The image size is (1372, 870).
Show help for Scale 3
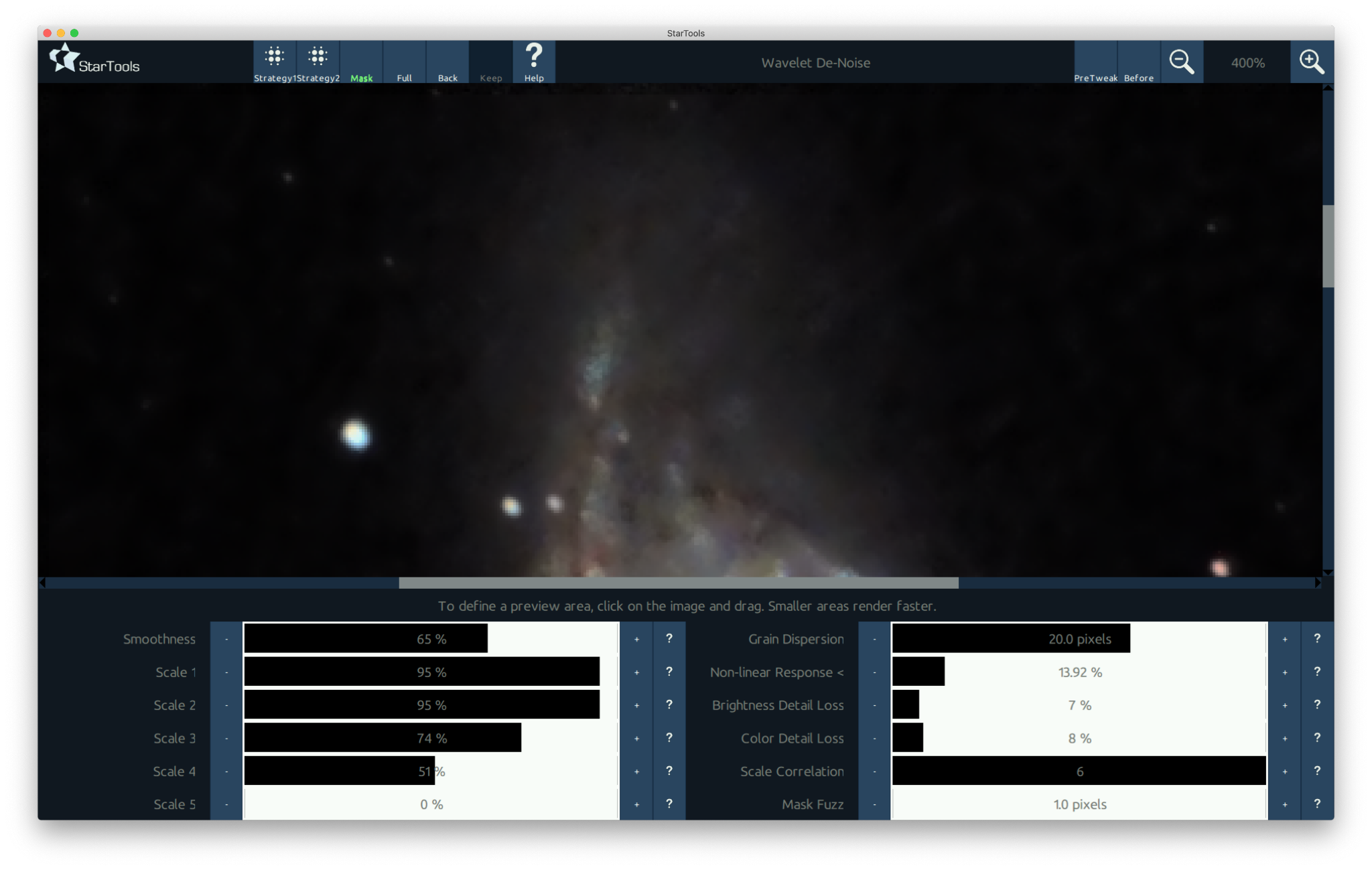669,738
